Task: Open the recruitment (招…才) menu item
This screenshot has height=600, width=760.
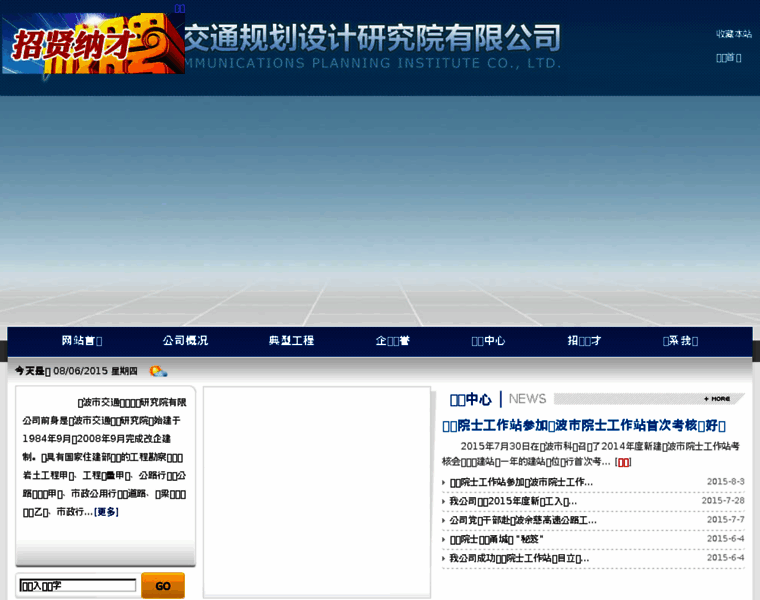Action: (584, 341)
